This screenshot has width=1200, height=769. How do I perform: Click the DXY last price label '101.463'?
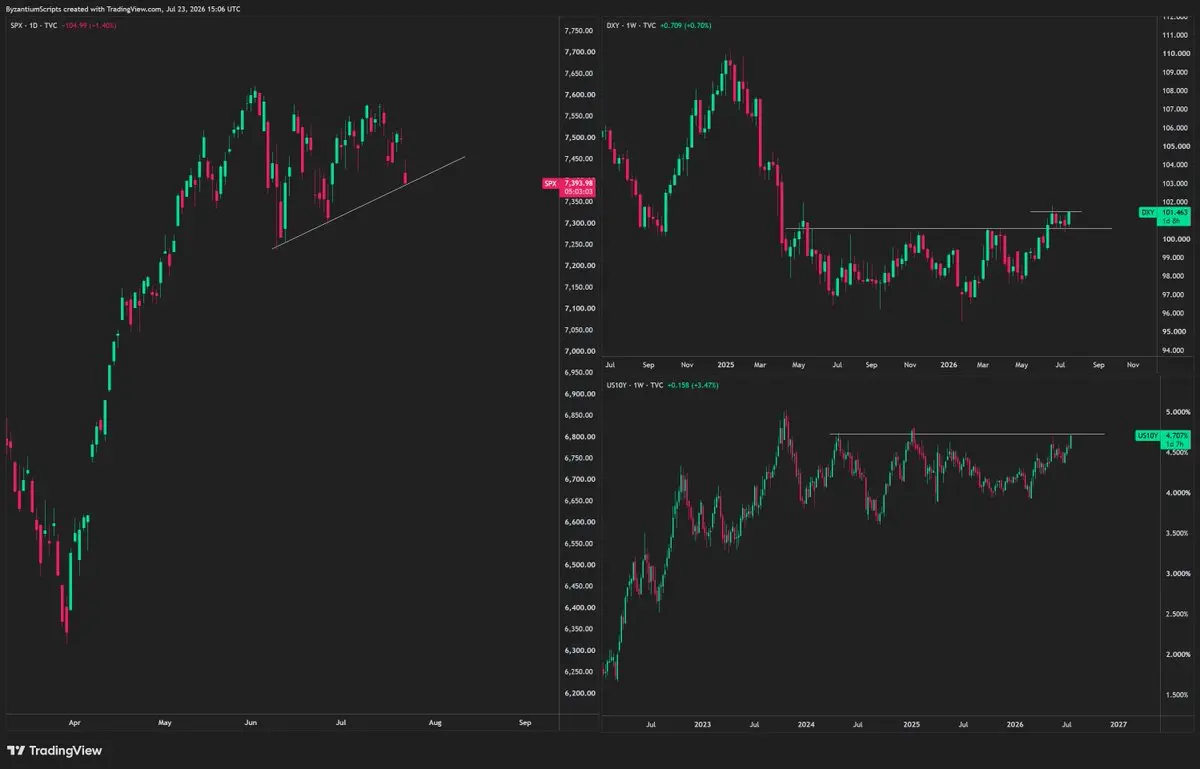1176,213
